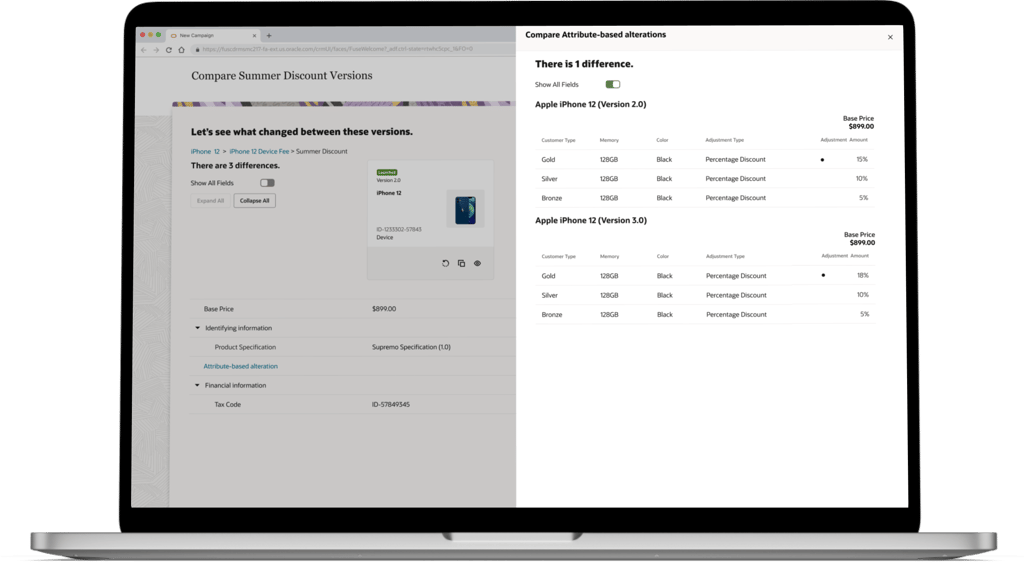Click the Launched status badge
1024x569 pixels.
pyautogui.click(x=387, y=172)
